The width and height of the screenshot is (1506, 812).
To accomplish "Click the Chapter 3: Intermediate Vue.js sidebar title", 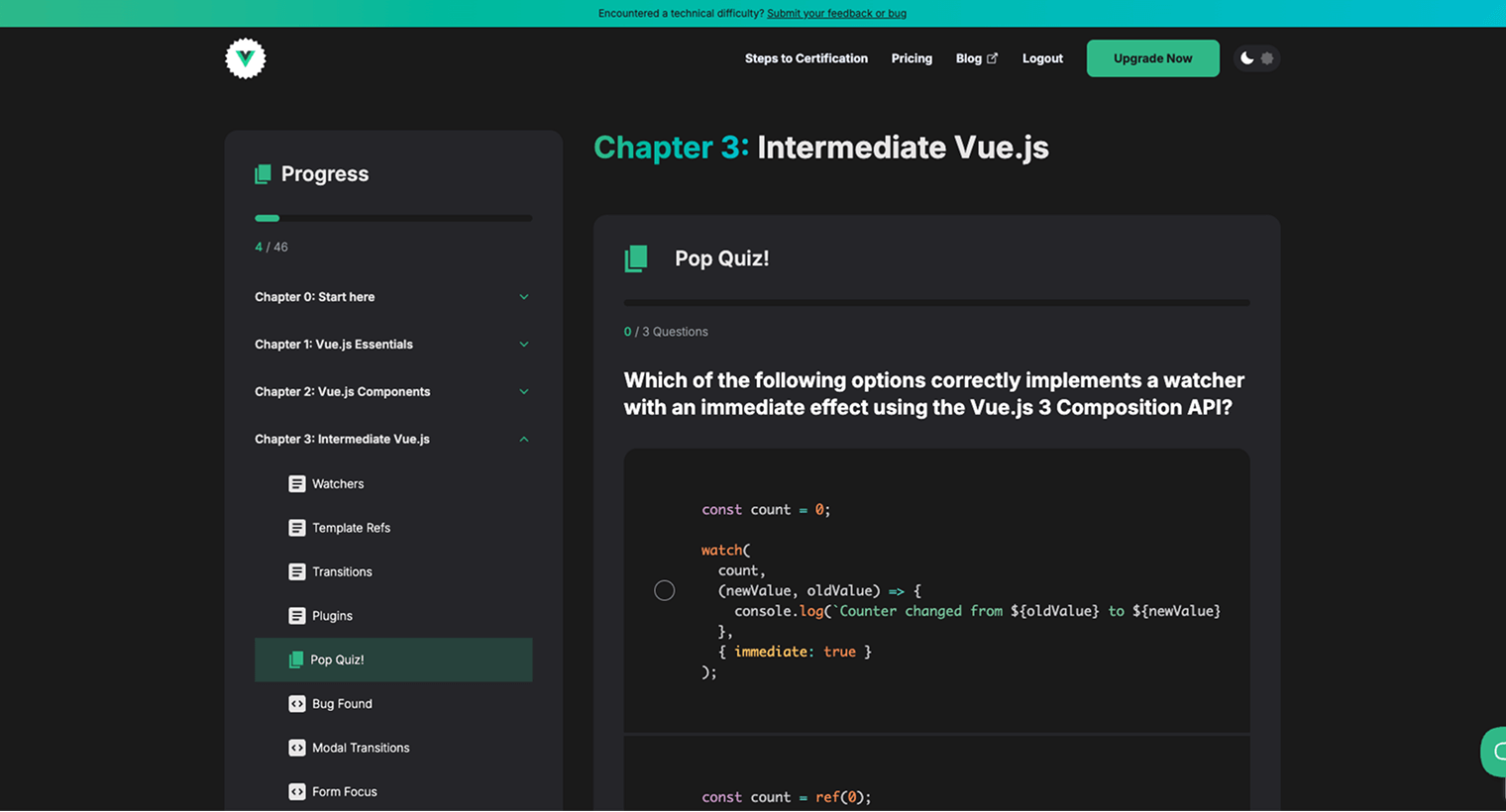I will pos(342,440).
